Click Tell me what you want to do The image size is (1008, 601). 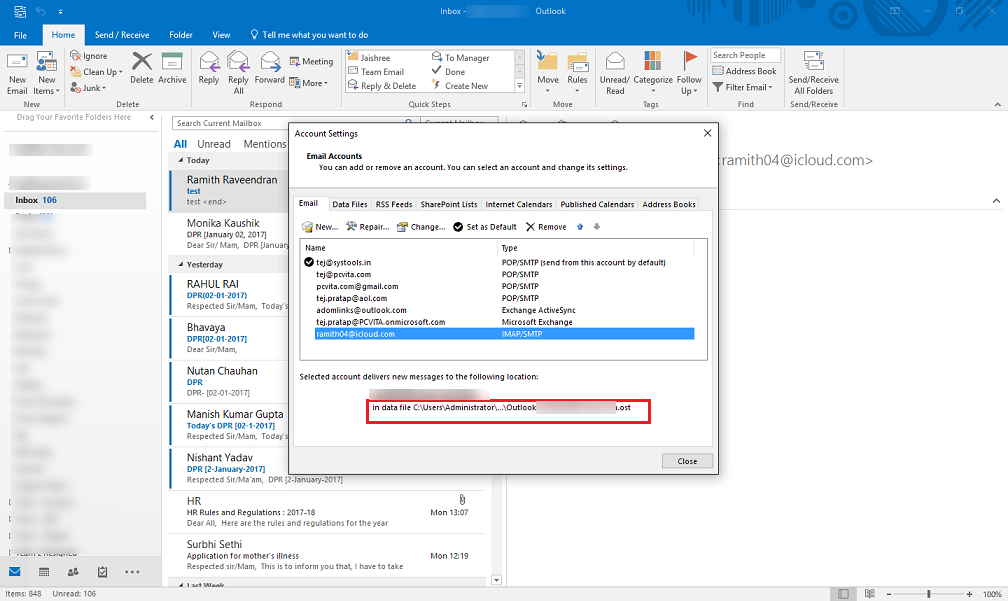pyautogui.click(x=309, y=35)
